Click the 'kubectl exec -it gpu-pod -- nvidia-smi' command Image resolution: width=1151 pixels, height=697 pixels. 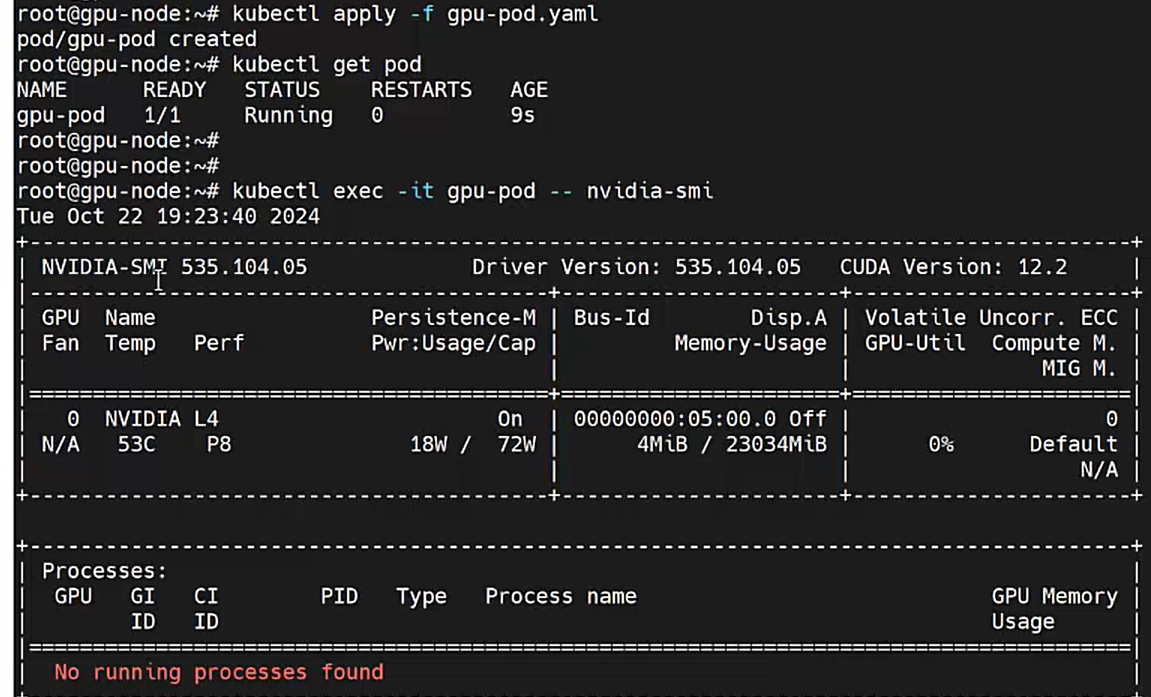click(473, 191)
